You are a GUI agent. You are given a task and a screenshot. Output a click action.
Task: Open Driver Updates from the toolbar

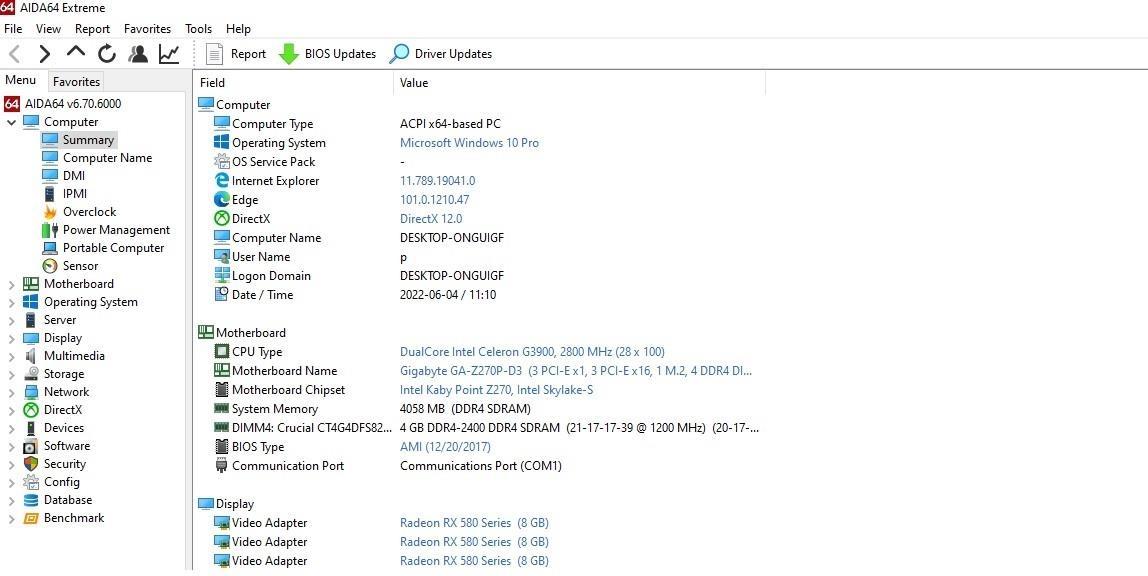point(441,53)
